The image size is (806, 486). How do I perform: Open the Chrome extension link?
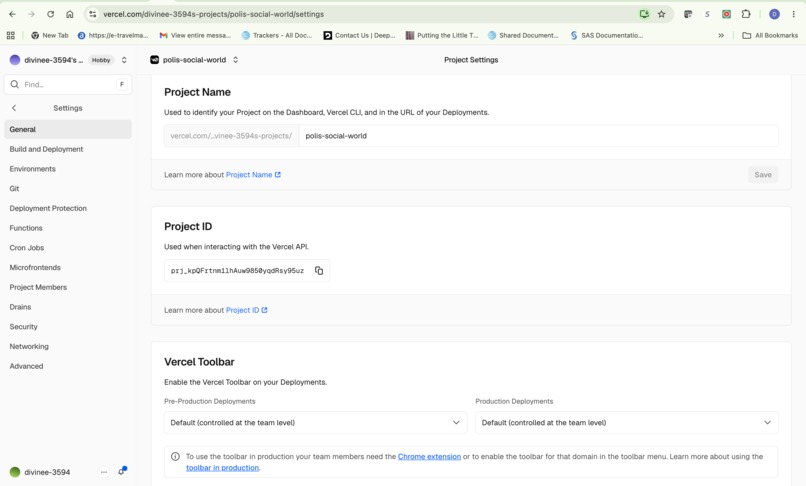click(429, 456)
